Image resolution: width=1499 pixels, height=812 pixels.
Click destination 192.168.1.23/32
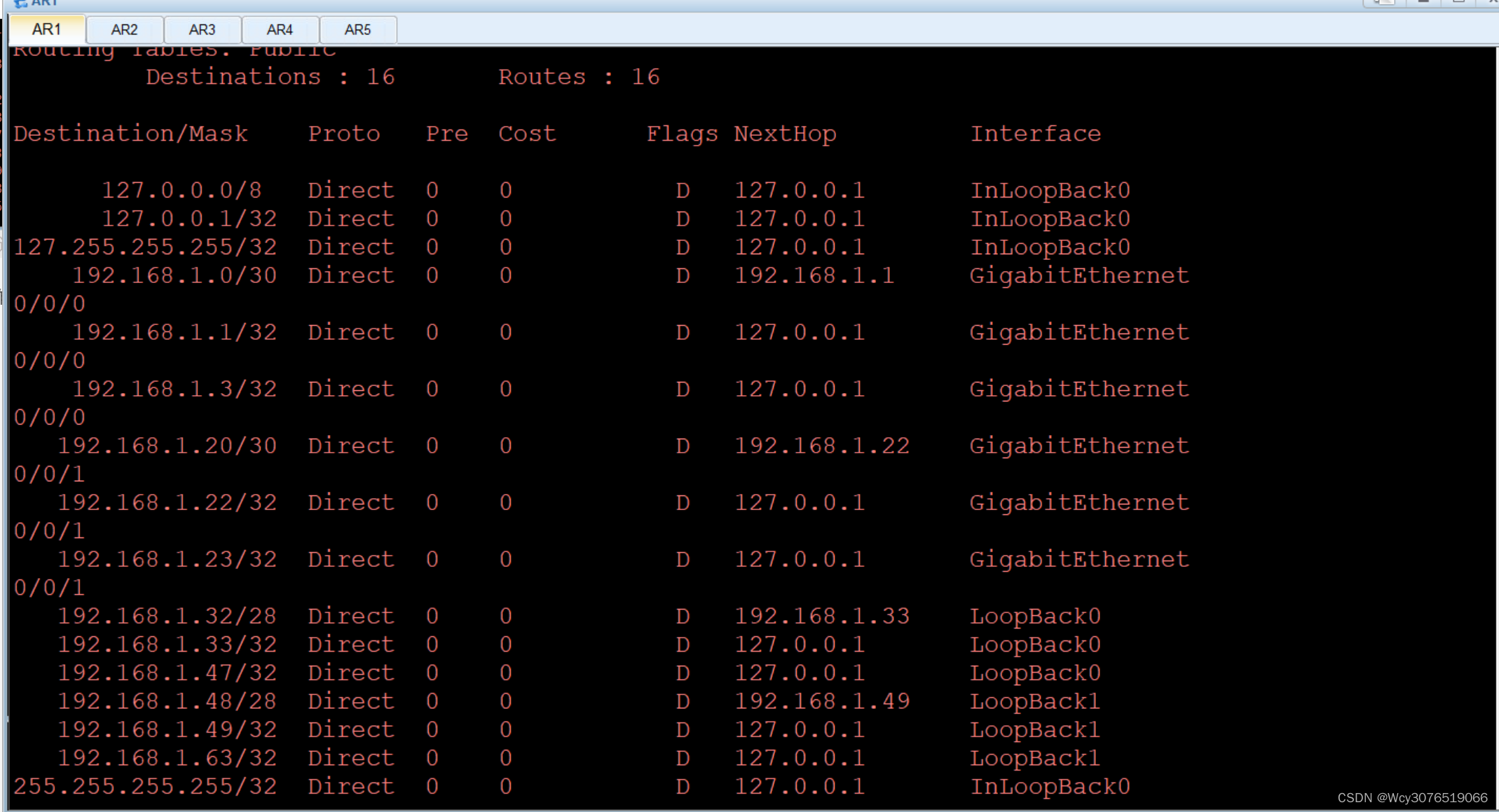167,560
